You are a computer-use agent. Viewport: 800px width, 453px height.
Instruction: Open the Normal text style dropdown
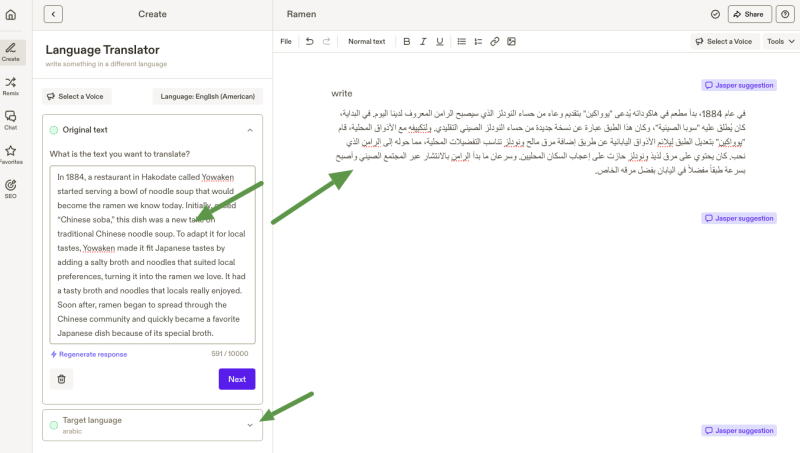point(366,41)
